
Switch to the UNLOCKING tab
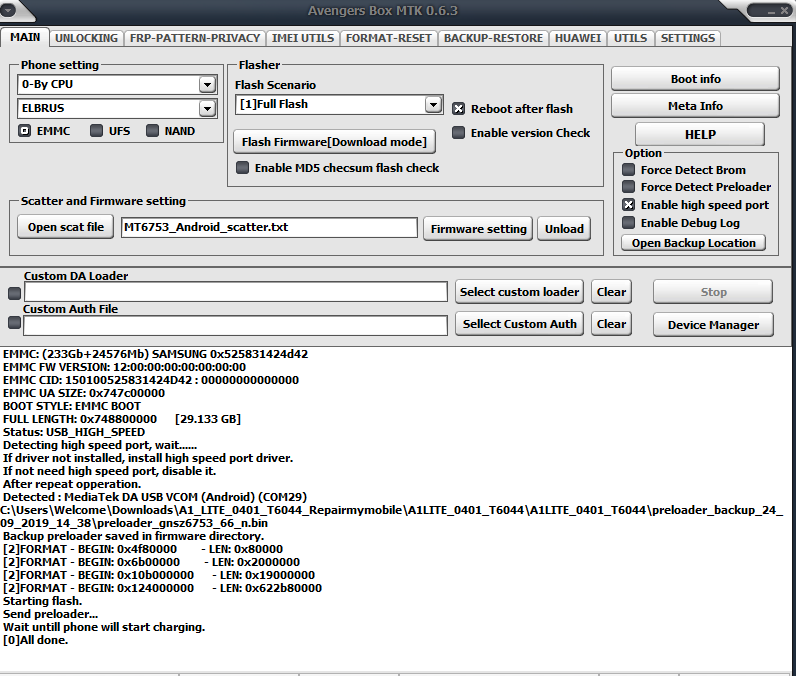click(86, 38)
